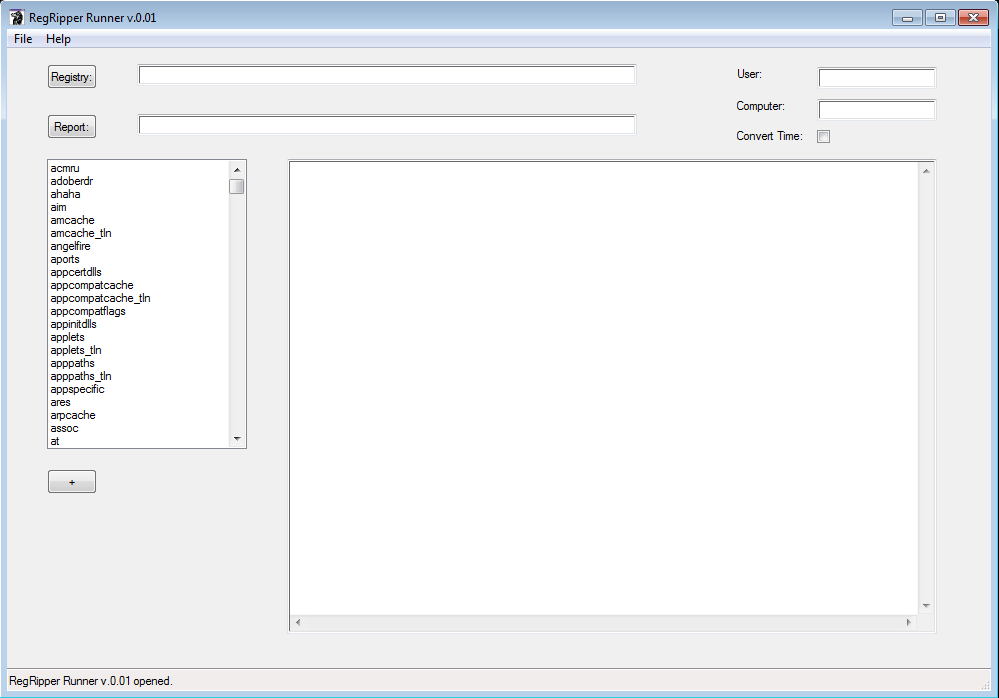999x698 pixels.
Task: Click the plus button below plugin list
Action: (x=71, y=482)
